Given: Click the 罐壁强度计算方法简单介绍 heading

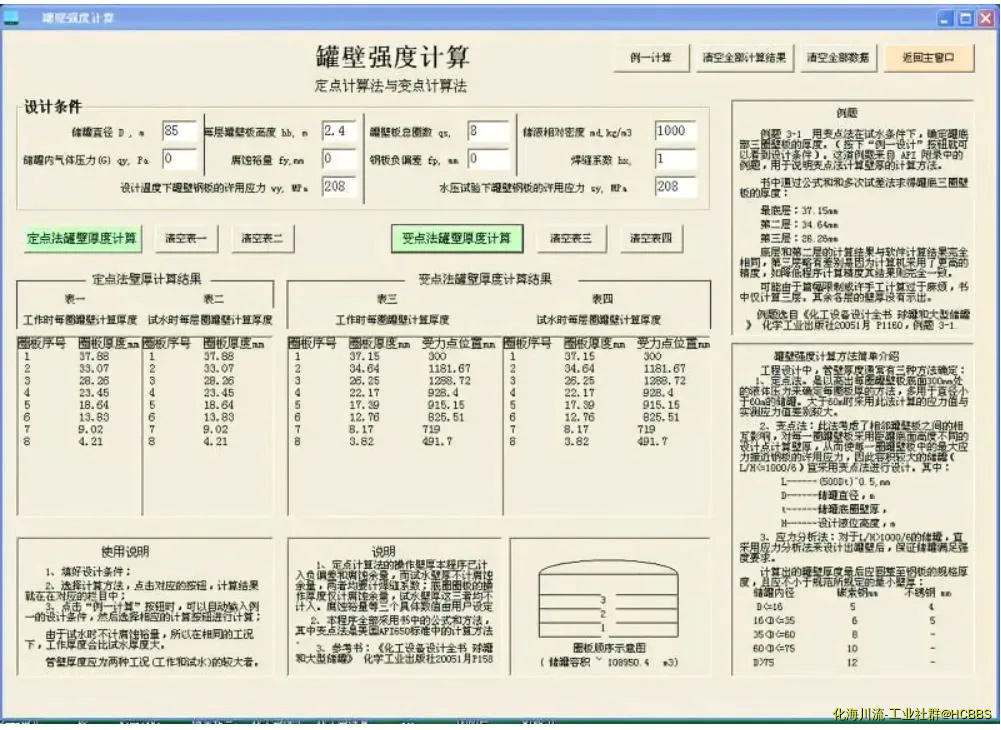Looking at the screenshot, I should [836, 356].
